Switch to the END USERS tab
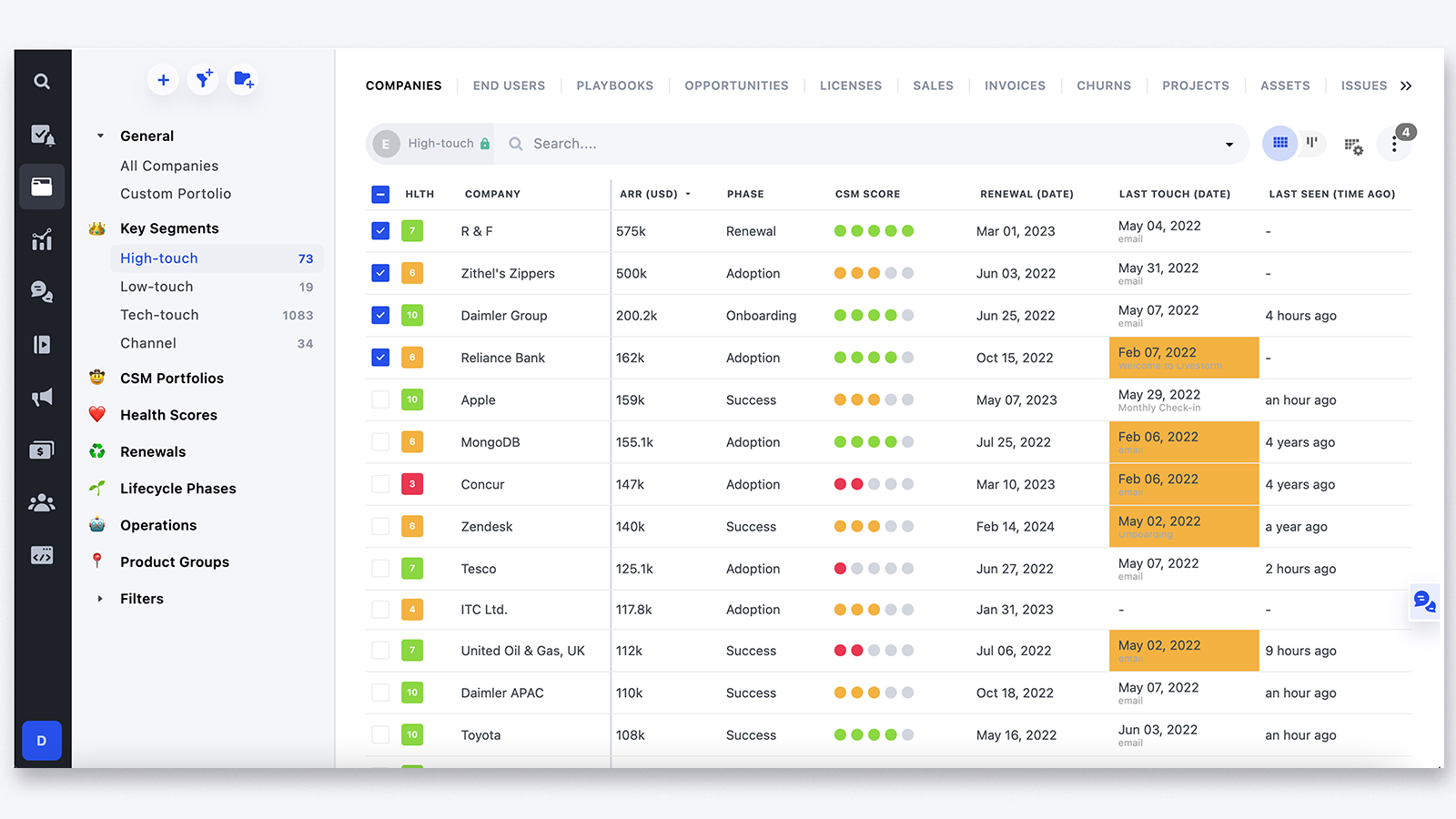1456x819 pixels. click(509, 85)
